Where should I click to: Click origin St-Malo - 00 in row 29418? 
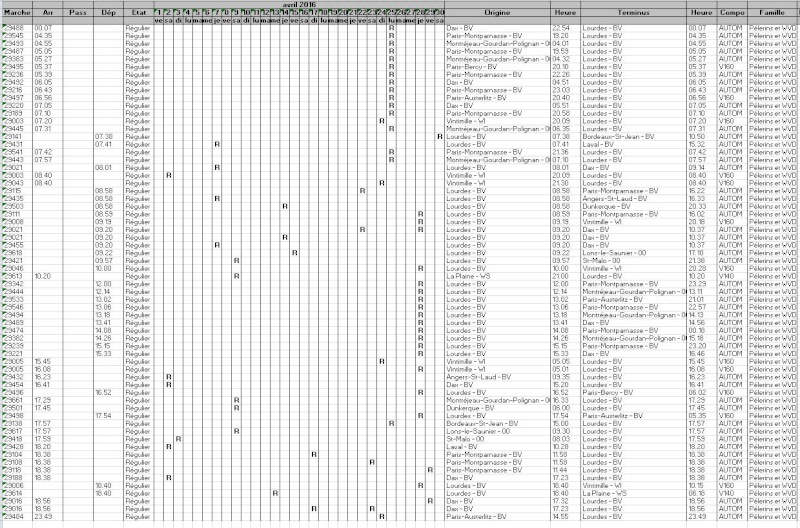pos(465,439)
